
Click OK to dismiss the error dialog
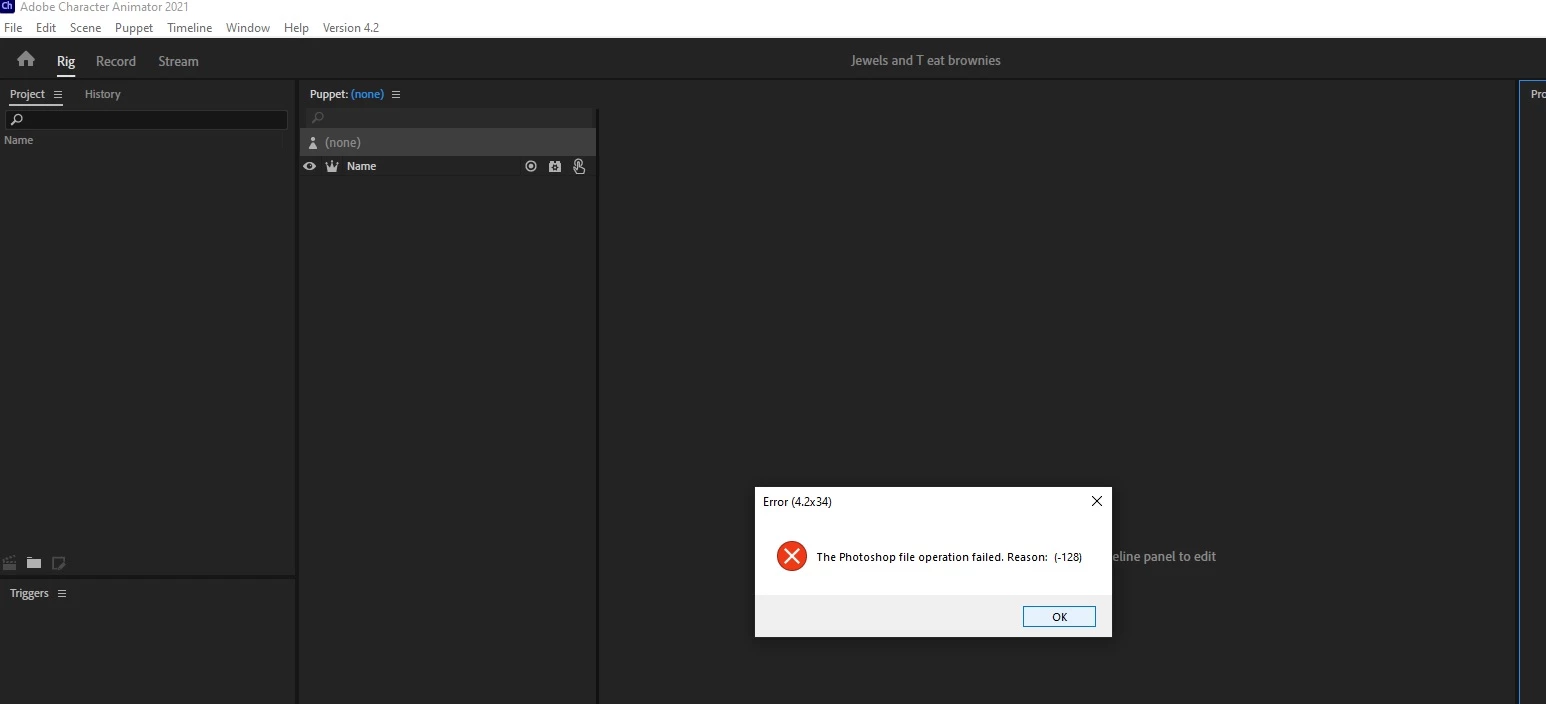tap(1059, 617)
